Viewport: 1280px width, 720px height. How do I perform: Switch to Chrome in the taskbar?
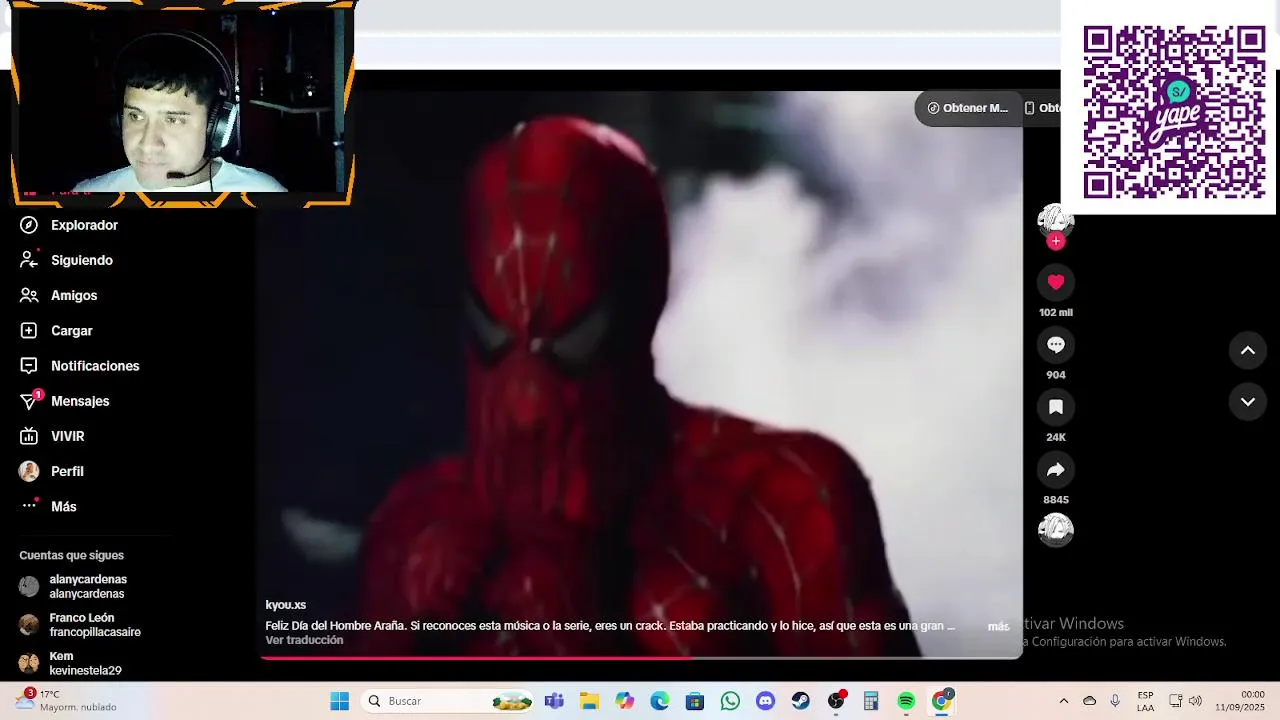(x=941, y=701)
